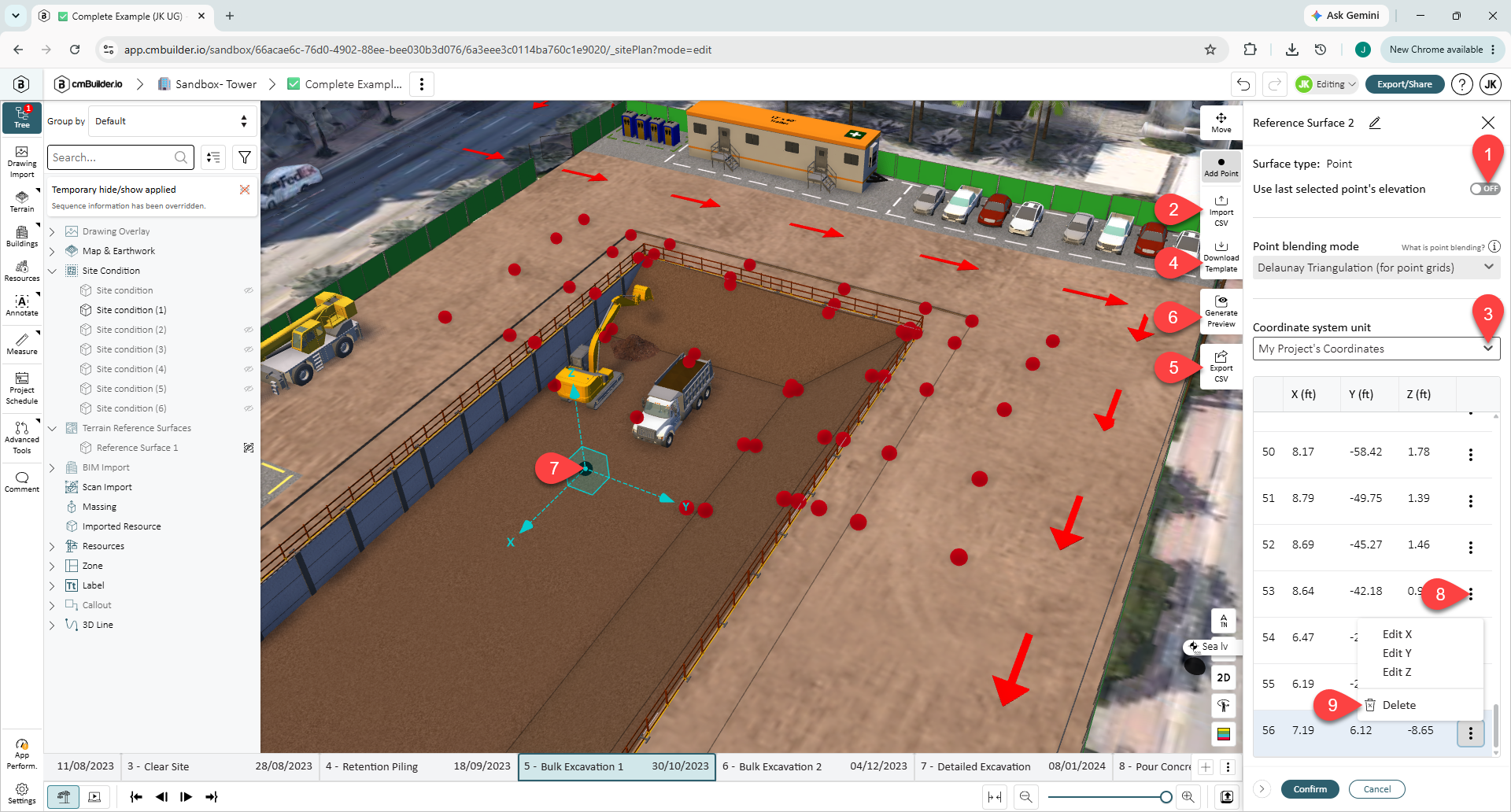Click the undo arrow in header

[x=1243, y=84]
